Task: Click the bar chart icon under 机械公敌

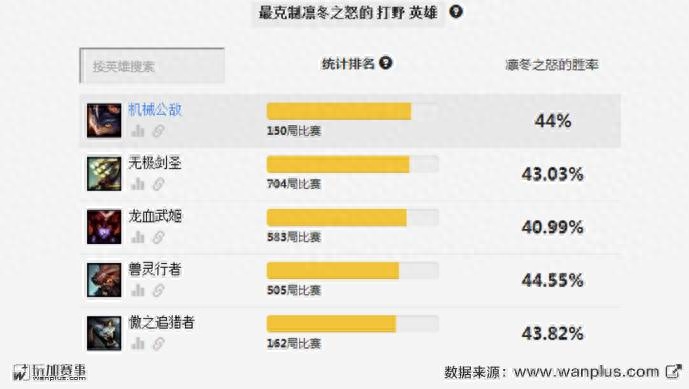Action: 138,131
